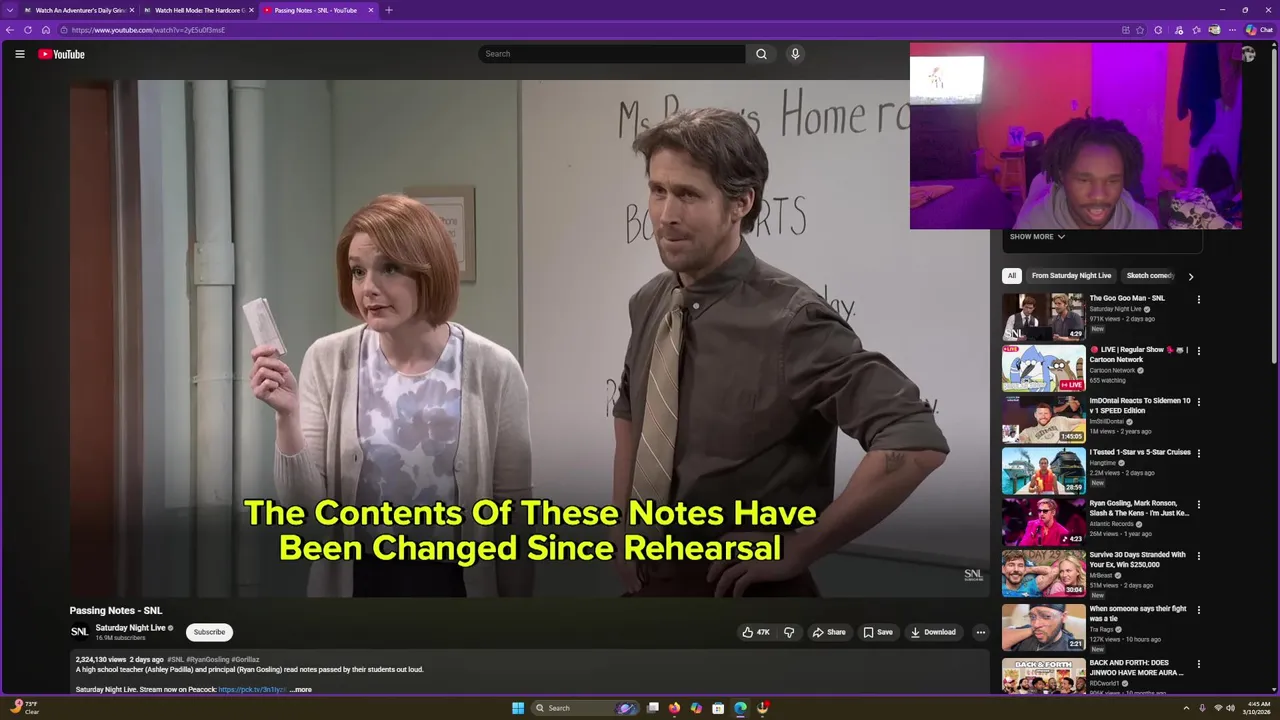Open options menu for ImDOntai Reacts video
This screenshot has width=1280, height=720.
[1198, 402]
